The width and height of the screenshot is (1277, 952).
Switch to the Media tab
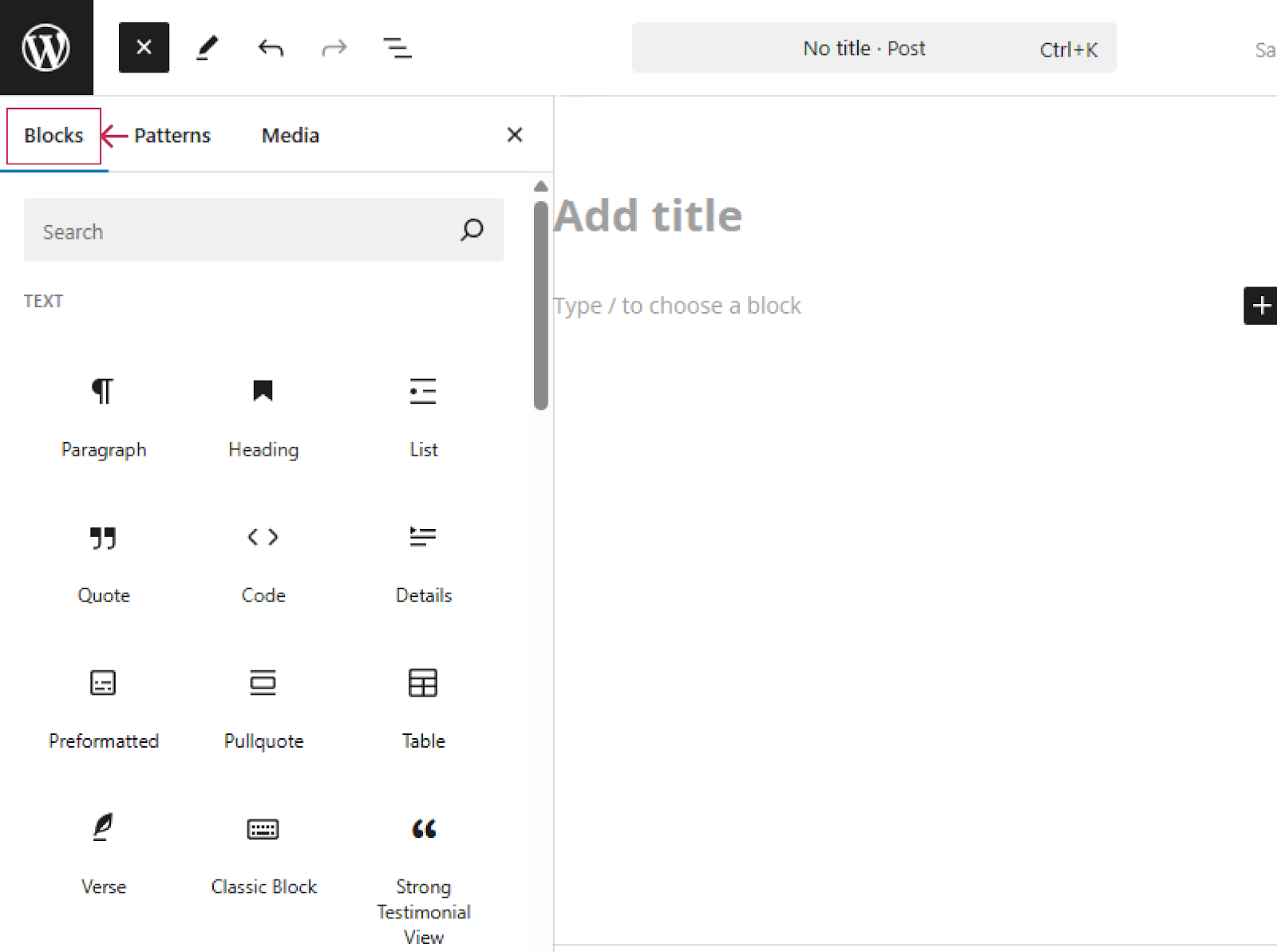291,136
